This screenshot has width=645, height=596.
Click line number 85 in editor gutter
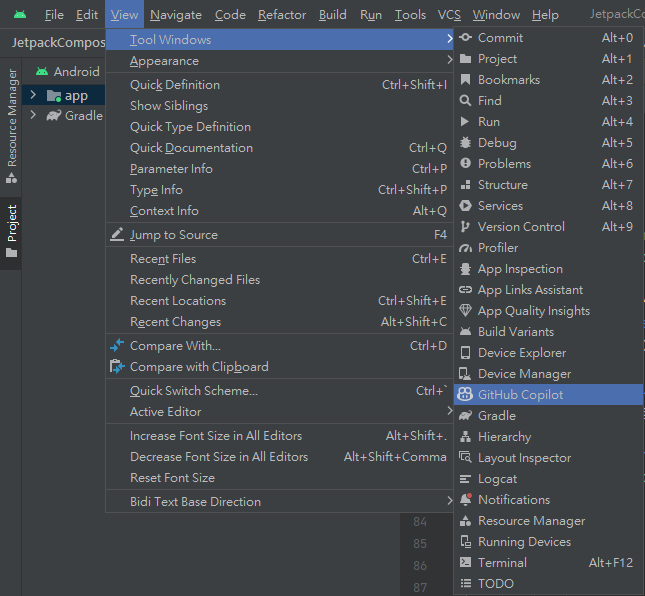420,543
